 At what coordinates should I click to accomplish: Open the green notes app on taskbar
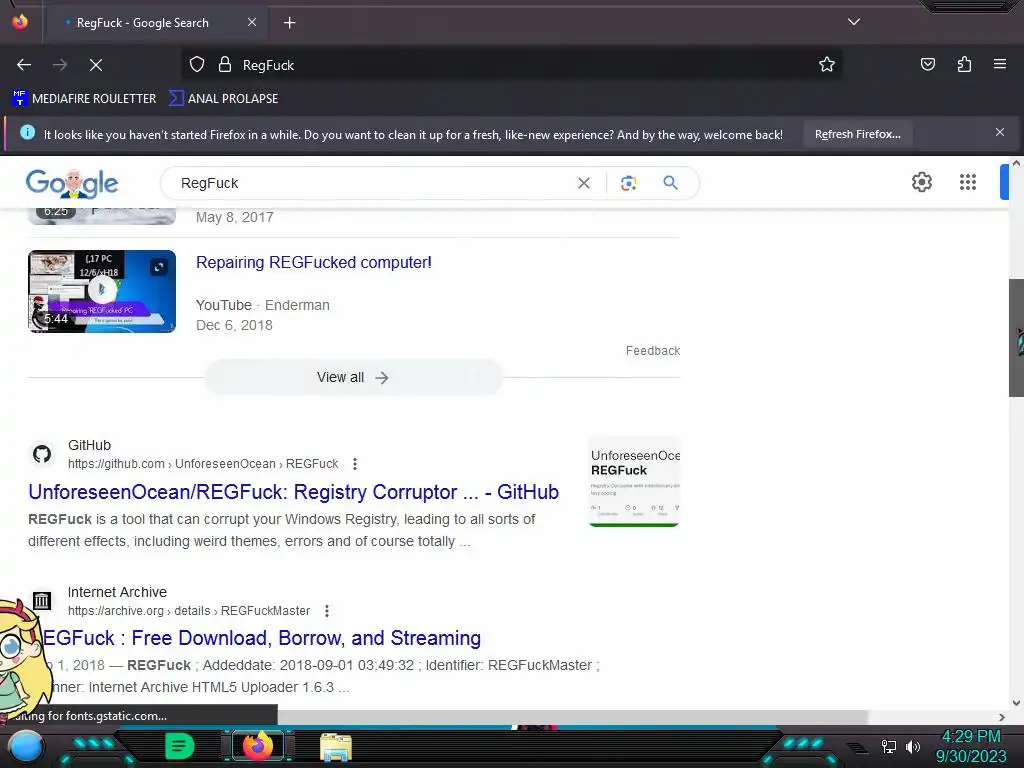(180, 746)
